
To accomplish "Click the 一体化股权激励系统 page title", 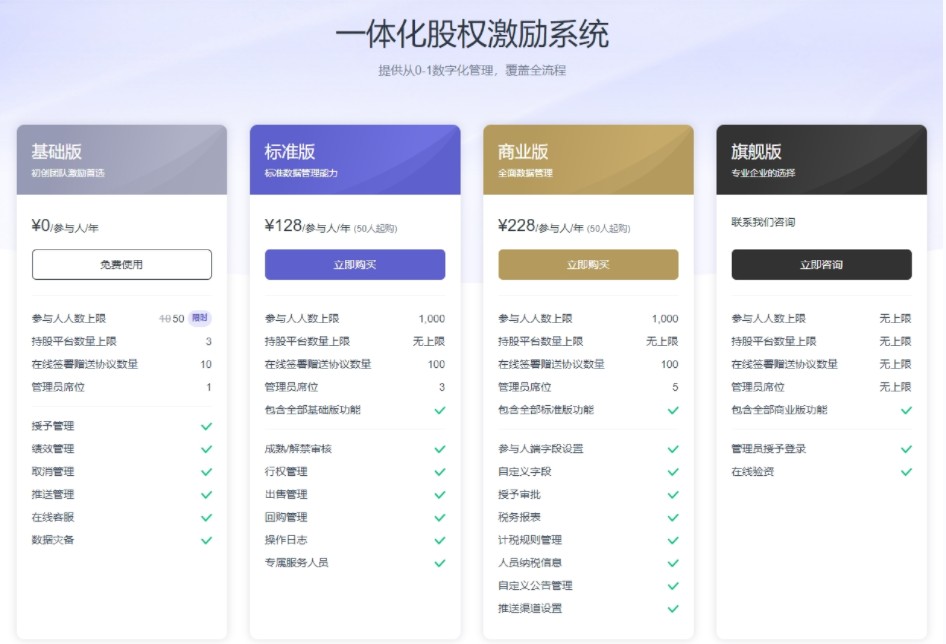I will (x=472, y=34).
